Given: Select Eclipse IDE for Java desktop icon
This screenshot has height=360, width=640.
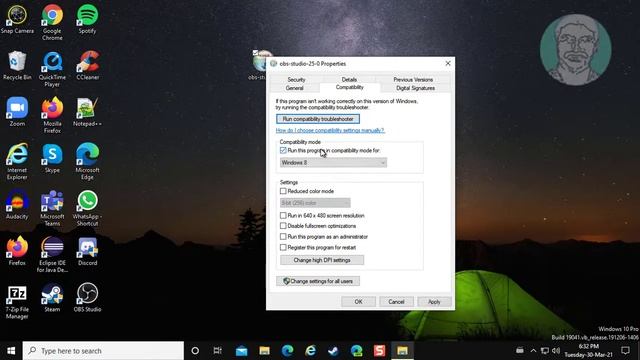Looking at the screenshot, I should 52,255.
